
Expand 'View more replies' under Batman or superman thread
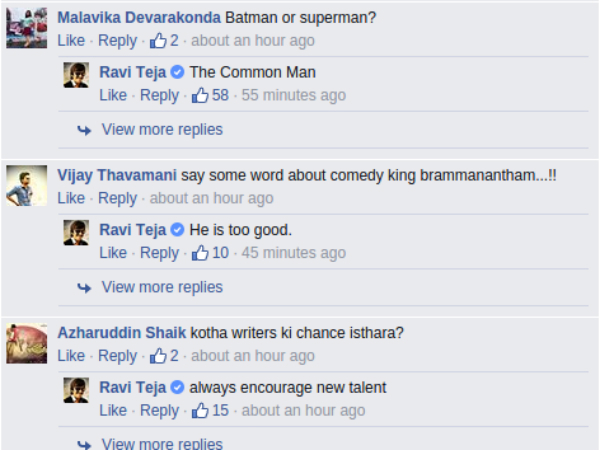point(162,129)
